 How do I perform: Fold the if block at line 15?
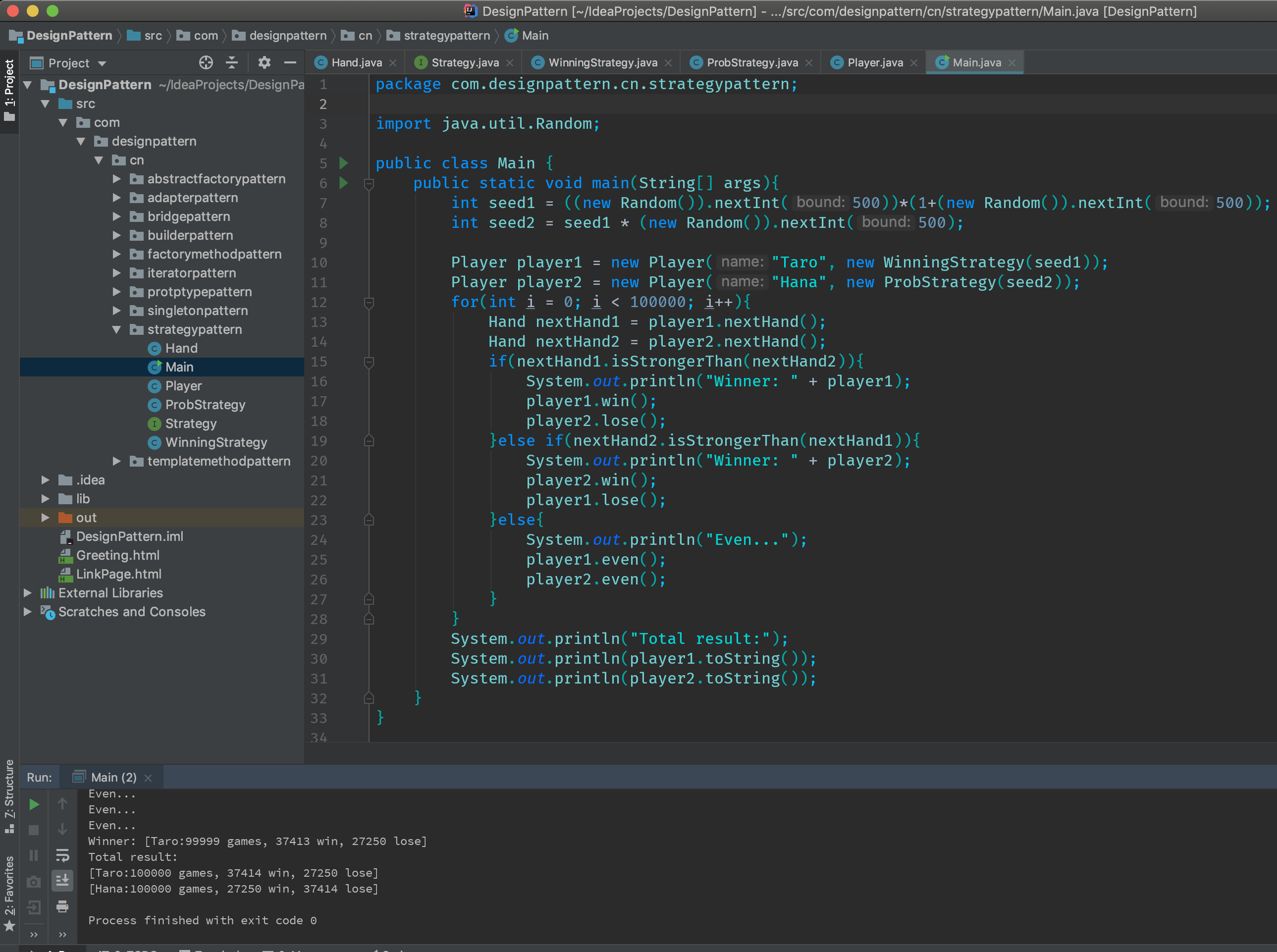370,362
